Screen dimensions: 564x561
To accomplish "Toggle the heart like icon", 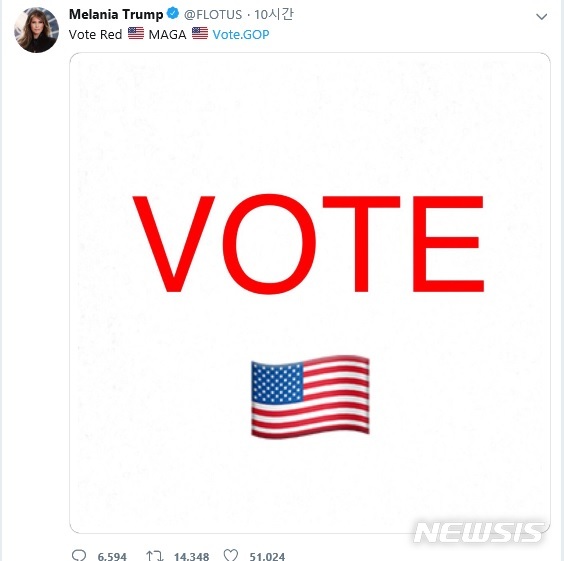I will point(231,555).
